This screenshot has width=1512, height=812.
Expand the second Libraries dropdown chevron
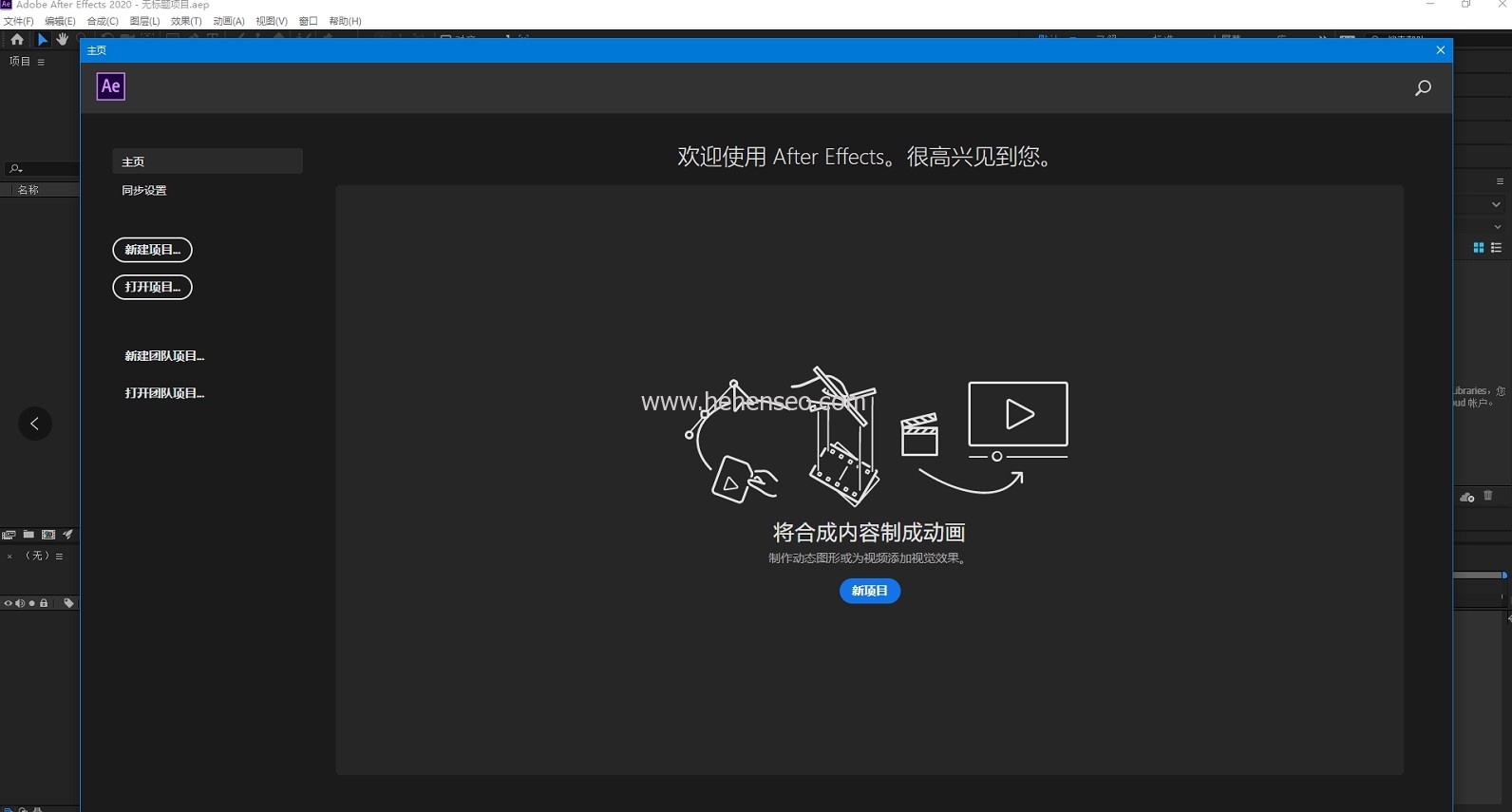[1498, 227]
